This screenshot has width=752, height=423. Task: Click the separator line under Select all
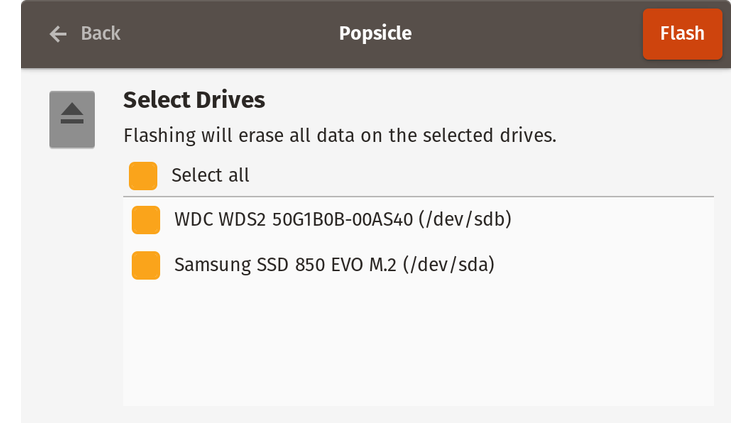point(418,197)
